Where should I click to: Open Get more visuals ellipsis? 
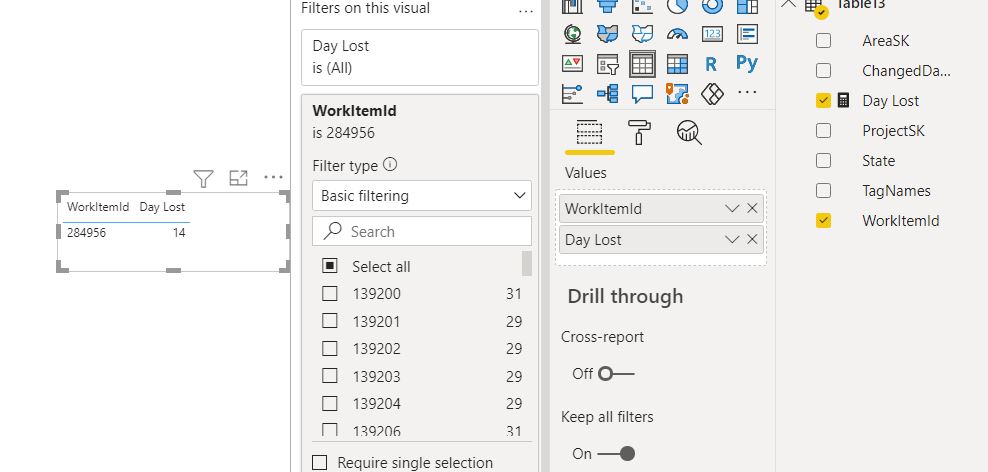point(747,93)
